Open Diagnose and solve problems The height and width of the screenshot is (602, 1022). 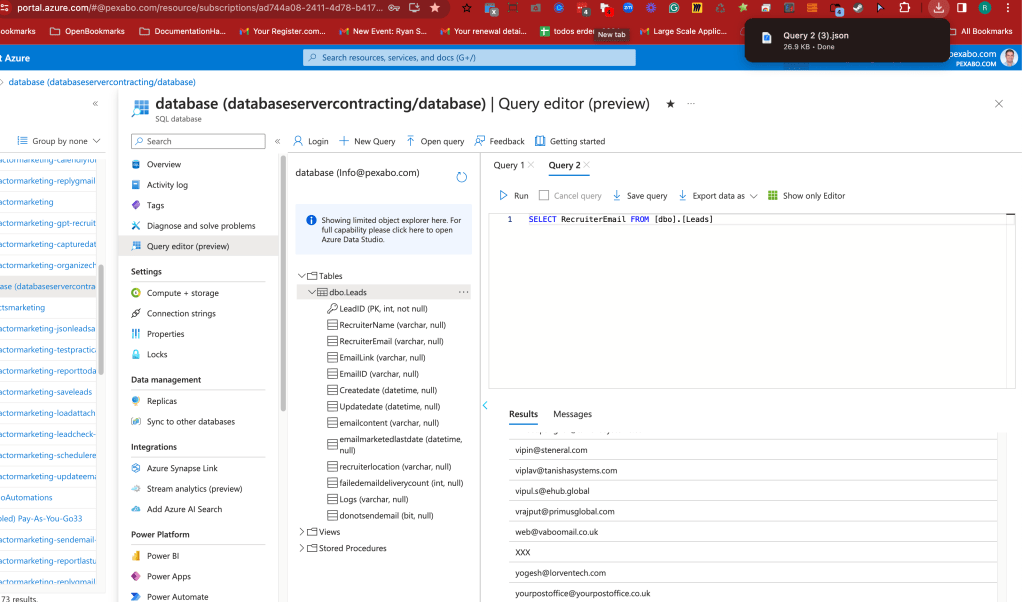(201, 226)
